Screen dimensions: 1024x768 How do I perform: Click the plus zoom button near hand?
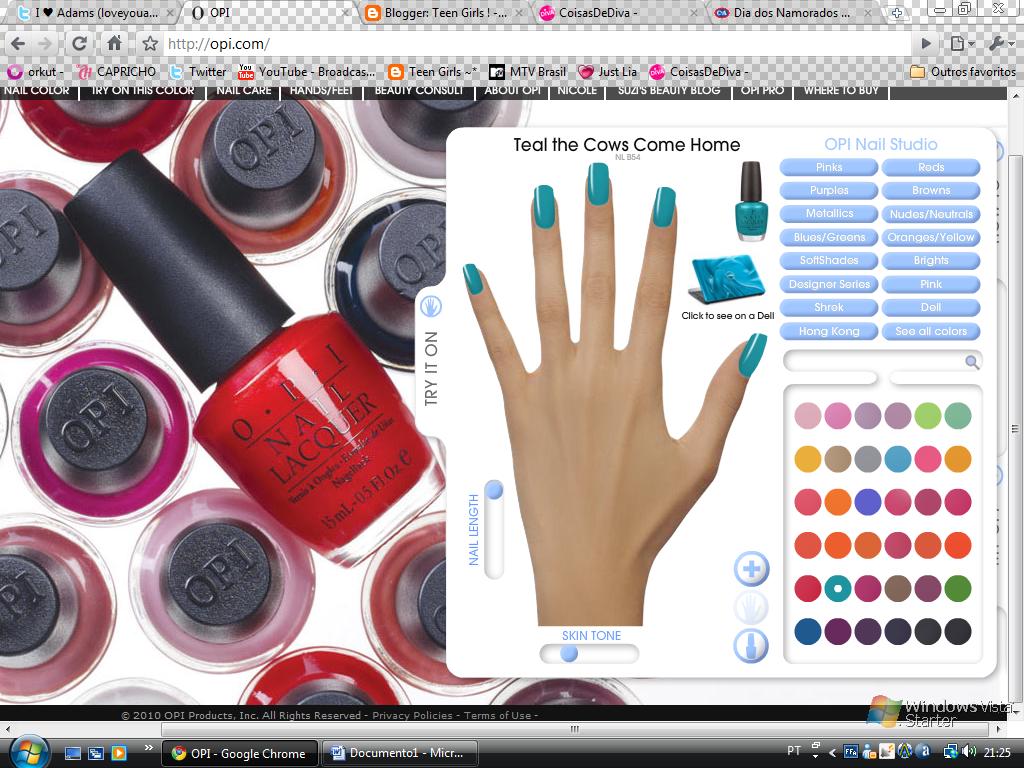pyautogui.click(x=751, y=569)
